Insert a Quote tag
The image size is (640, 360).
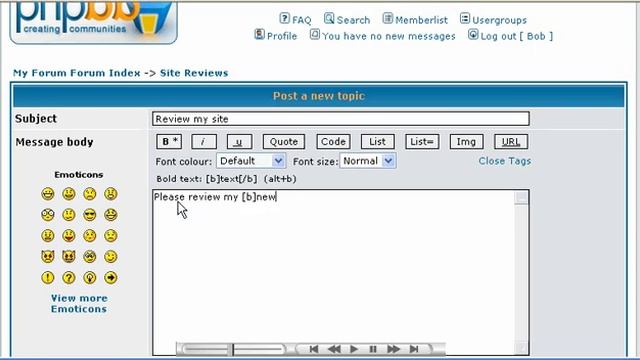pos(284,142)
